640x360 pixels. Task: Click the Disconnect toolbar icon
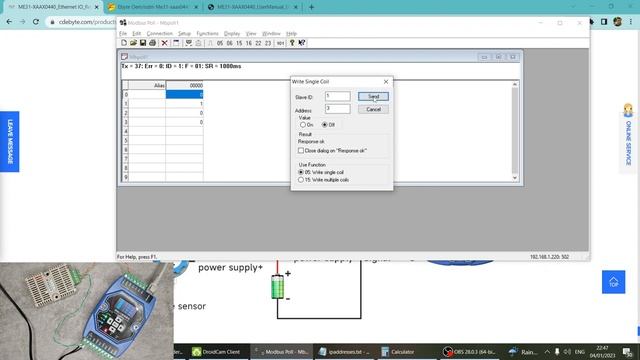pos(198,43)
